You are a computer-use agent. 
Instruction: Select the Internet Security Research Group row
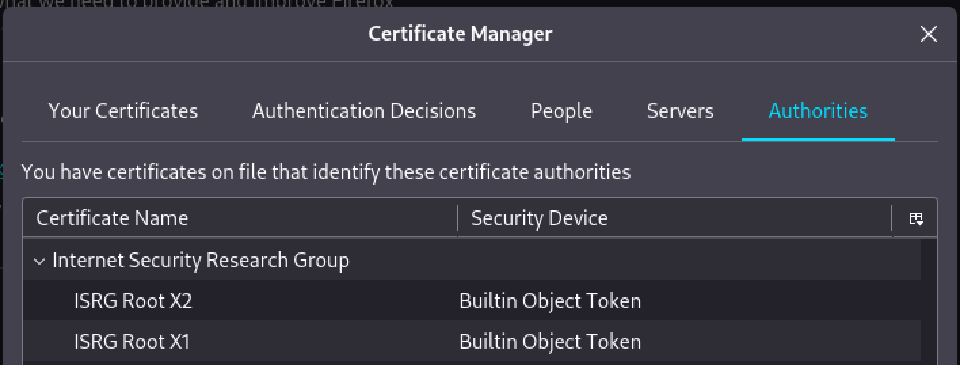coord(471,260)
